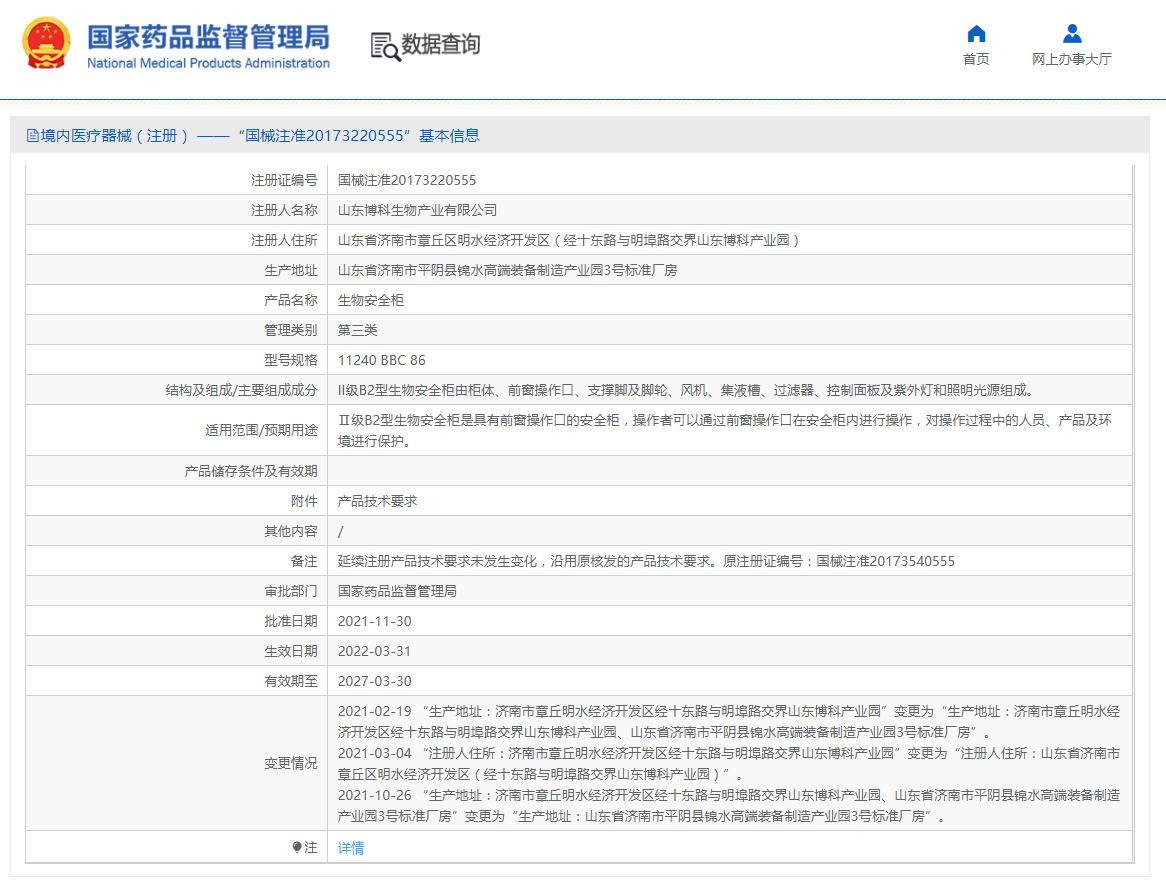Click registrant name 山东博科生物产业有限公司
This screenshot has width=1166, height=882.
[417, 210]
